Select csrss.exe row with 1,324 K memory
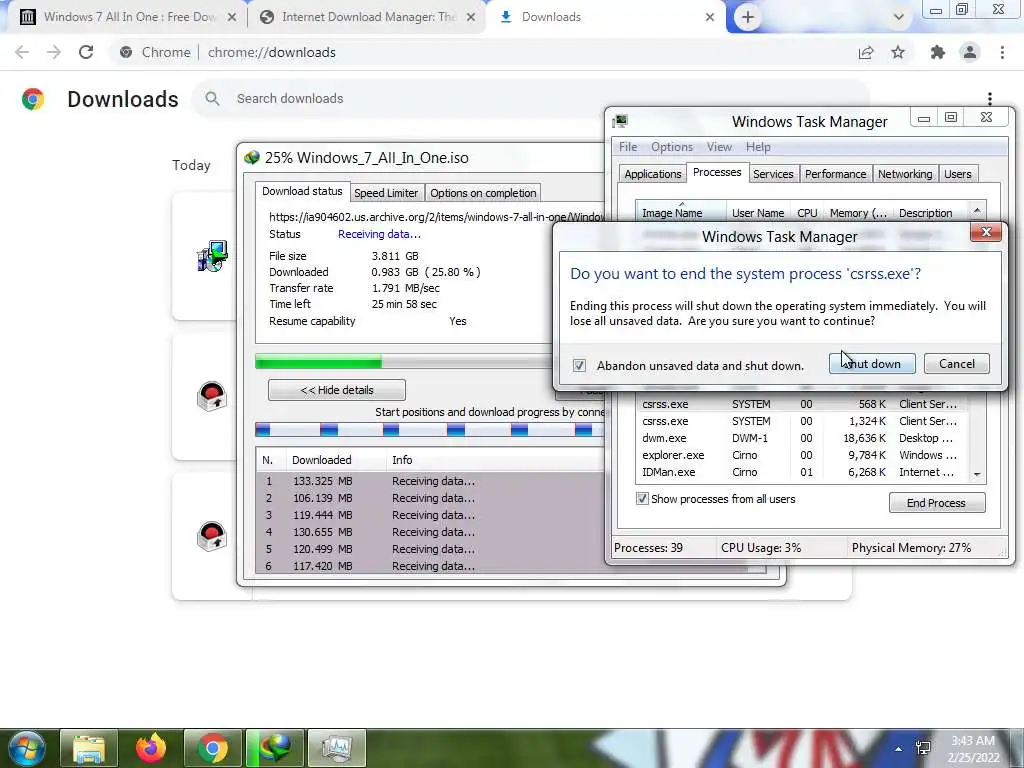Viewport: 1024px width, 768px height. coord(802,421)
